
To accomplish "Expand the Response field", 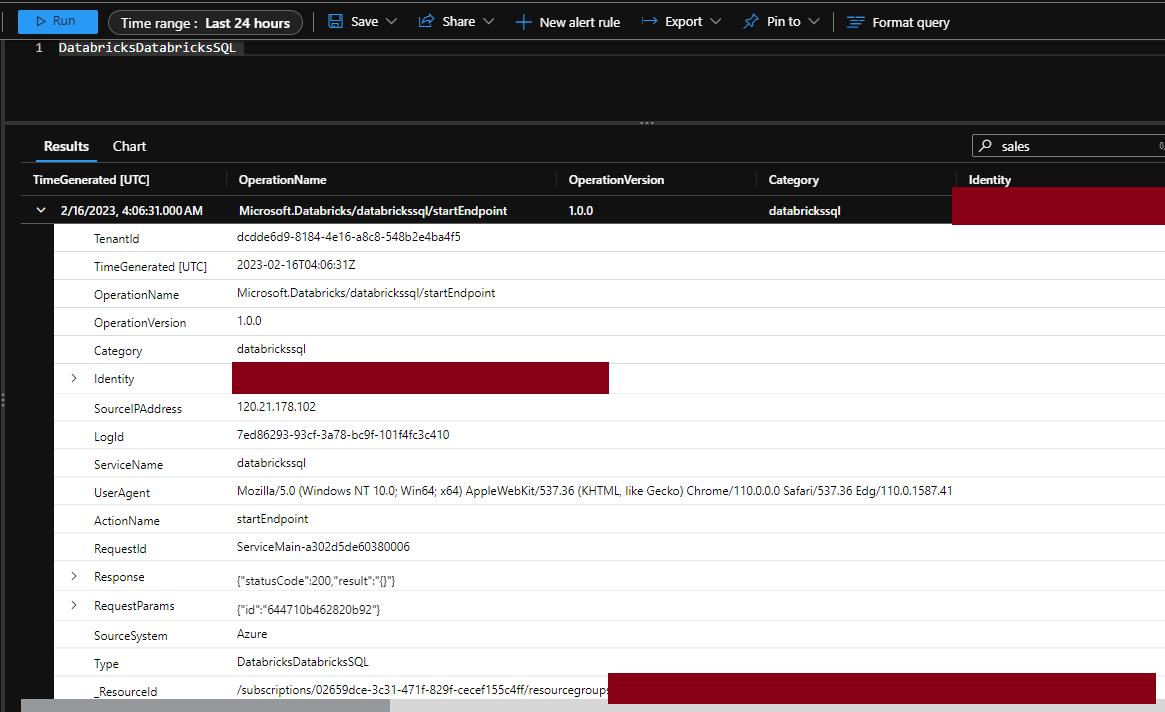I will tap(74, 576).
